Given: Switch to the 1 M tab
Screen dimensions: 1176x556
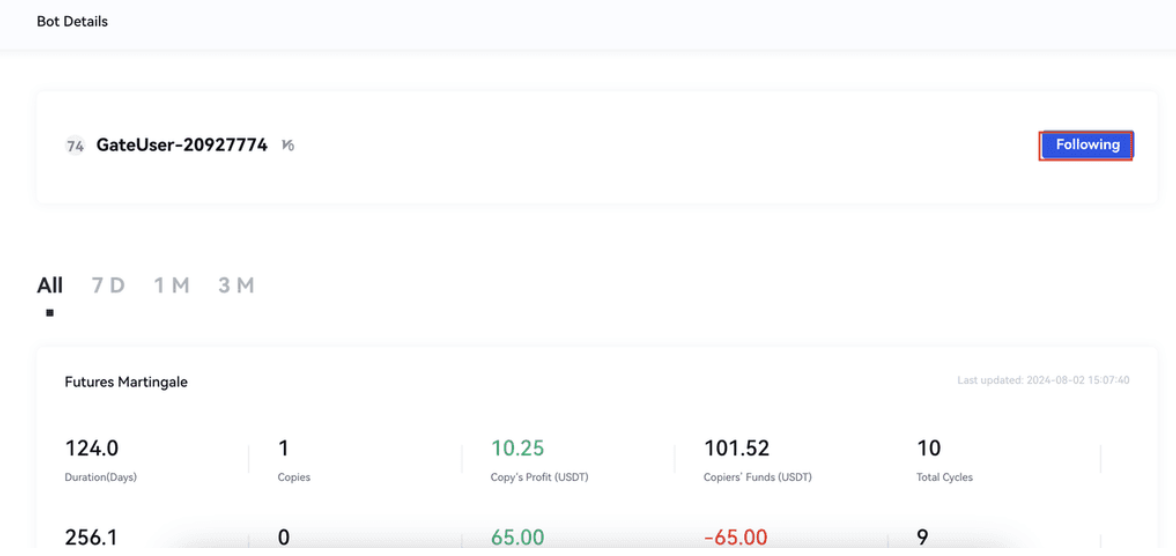Looking at the screenshot, I should pos(171,285).
